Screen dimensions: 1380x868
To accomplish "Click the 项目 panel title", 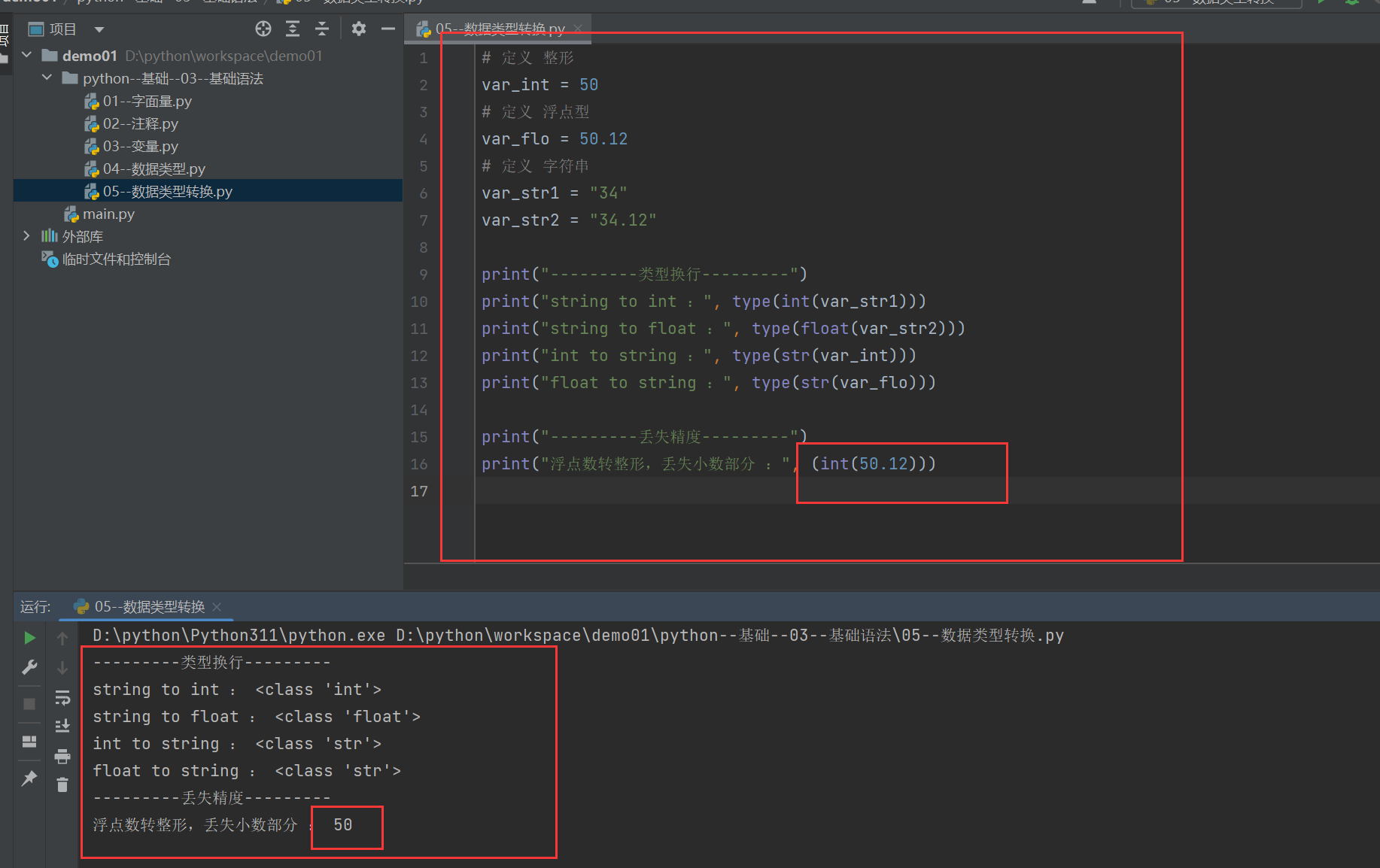I will tap(62, 29).
